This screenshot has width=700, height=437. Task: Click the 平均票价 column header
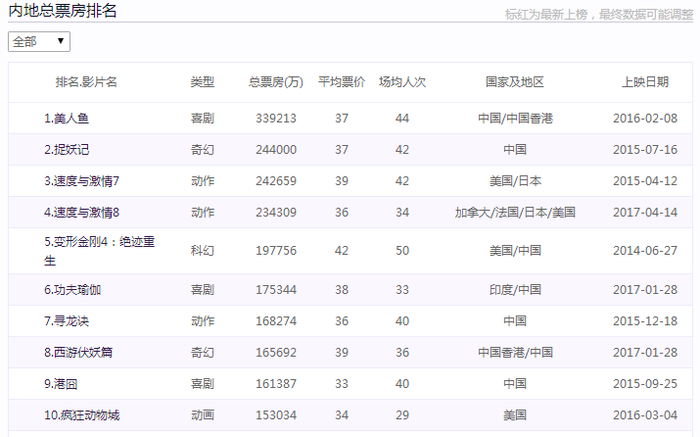342,82
